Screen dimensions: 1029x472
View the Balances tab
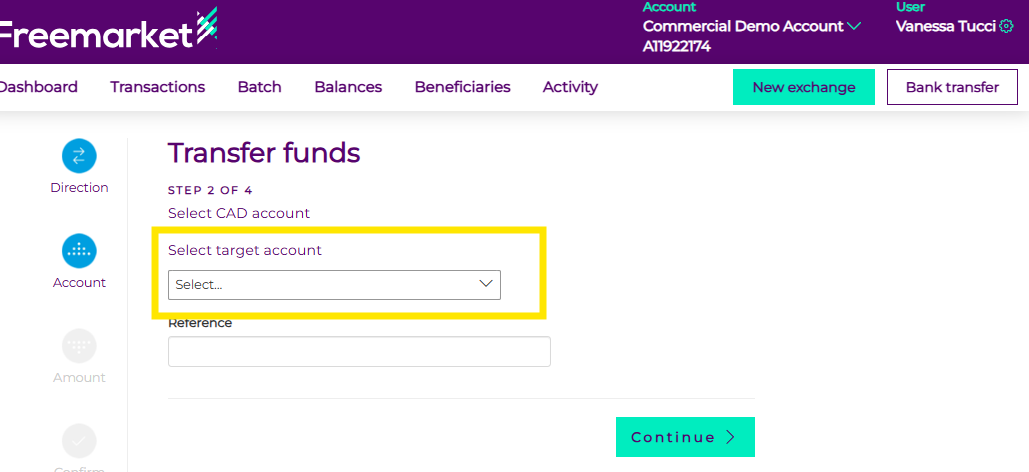click(x=348, y=87)
